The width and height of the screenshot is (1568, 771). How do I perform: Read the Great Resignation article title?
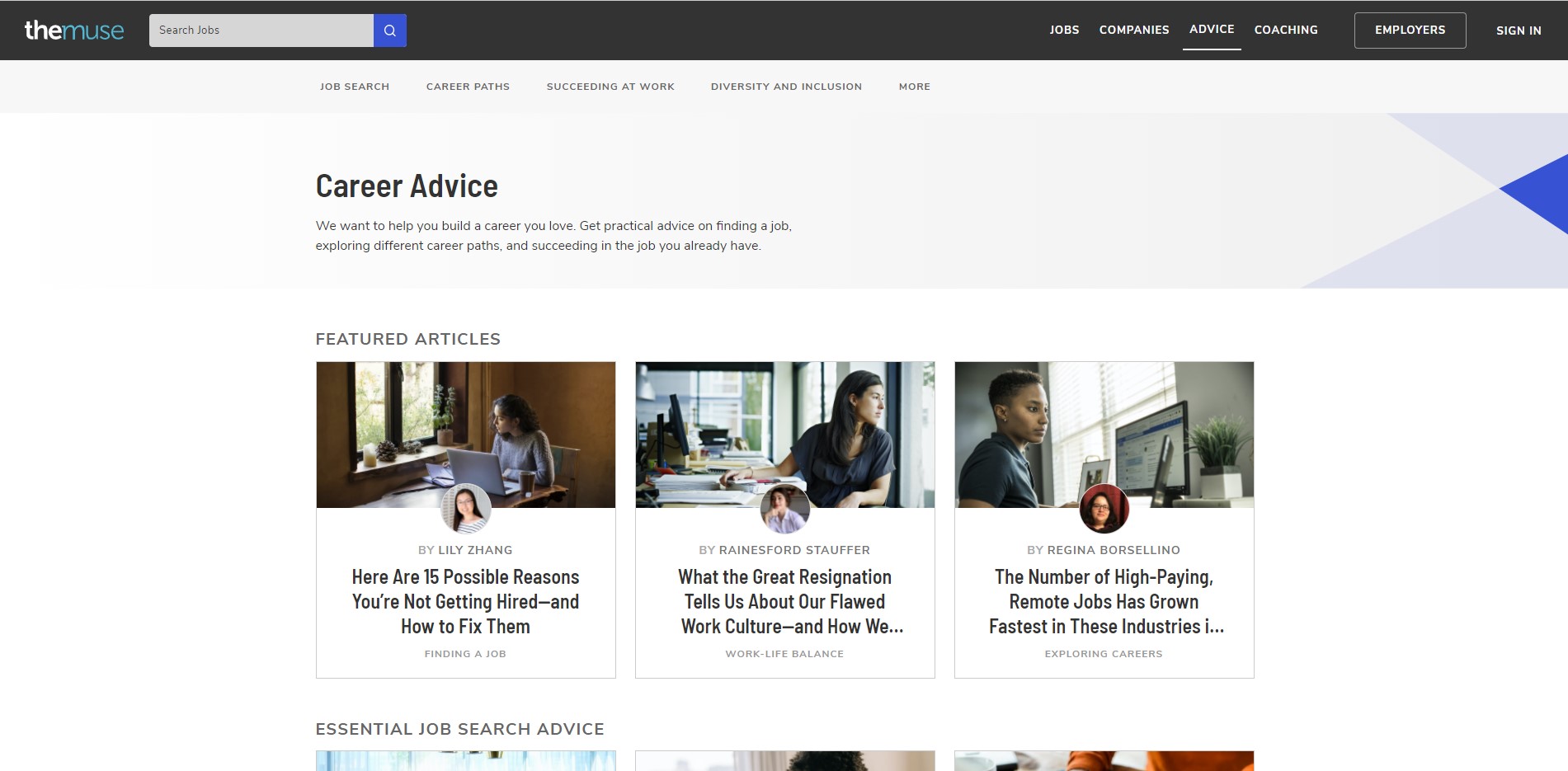[x=784, y=601]
